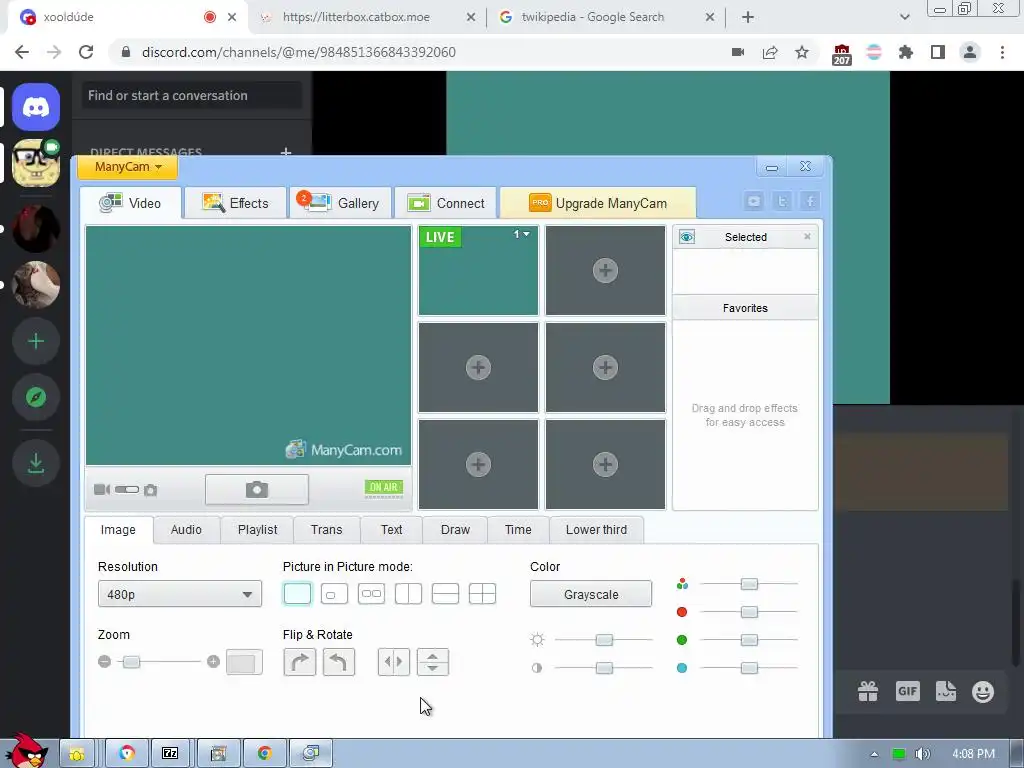The height and width of the screenshot is (768, 1024).
Task: Click Find or start a conversation field
Action: click(192, 95)
